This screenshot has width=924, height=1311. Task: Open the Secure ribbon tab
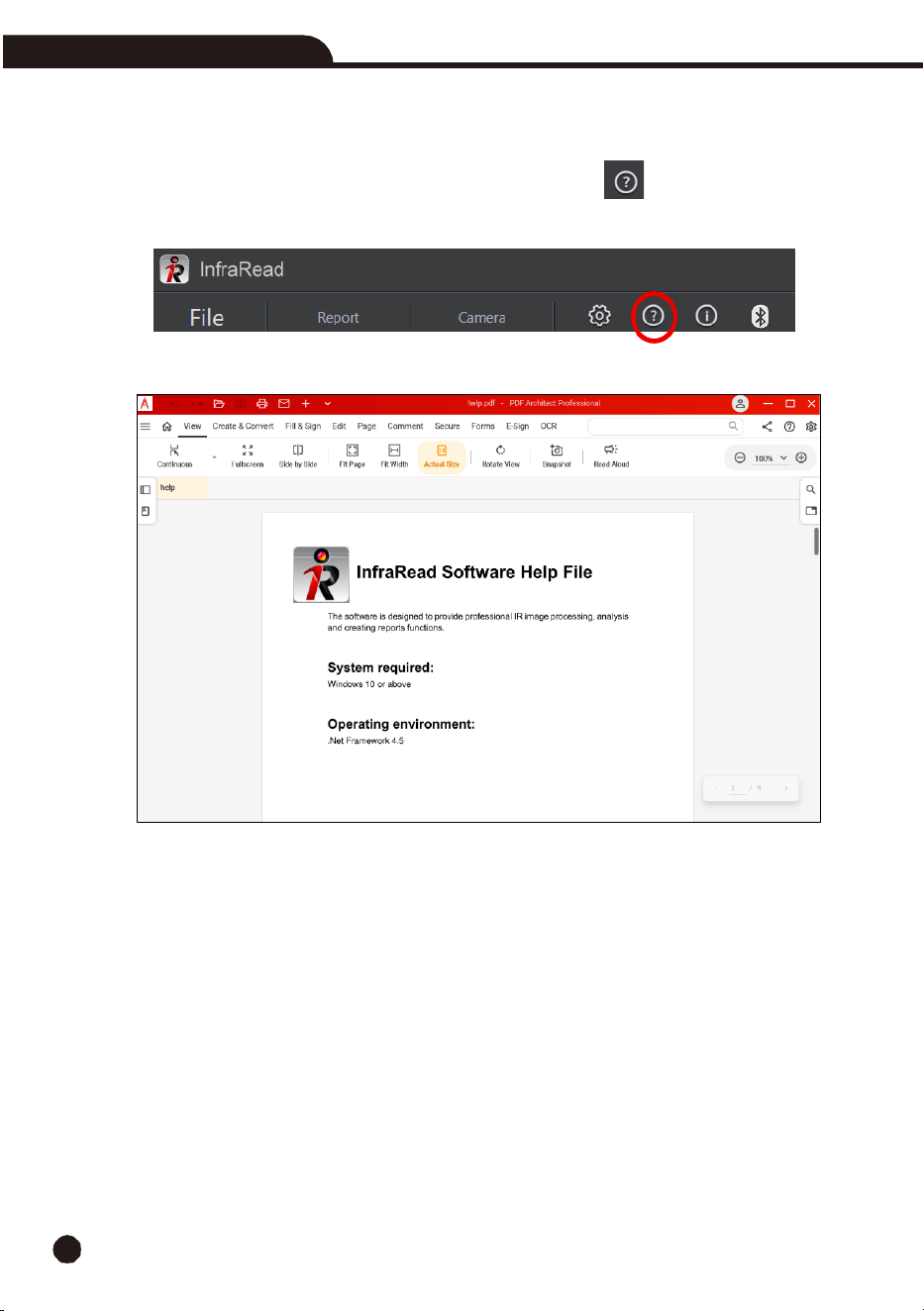[x=447, y=426]
